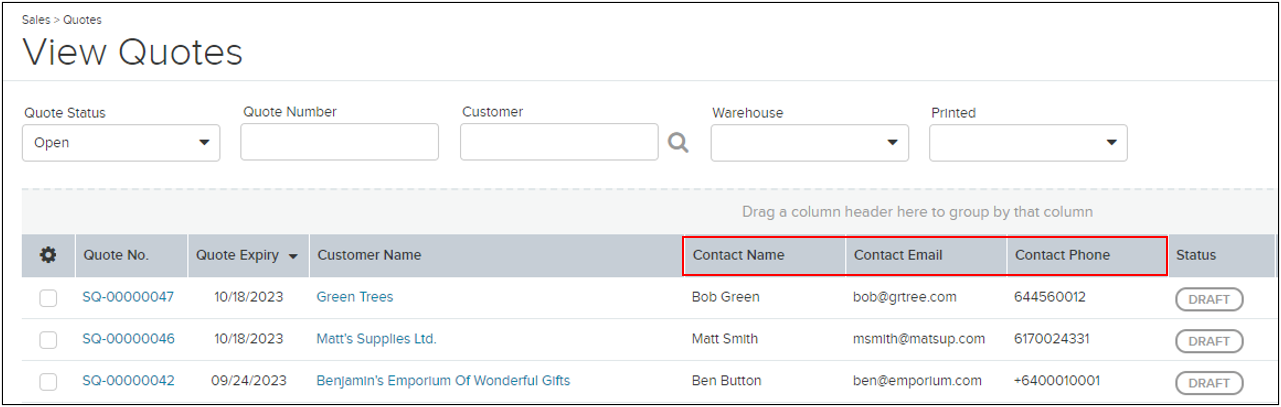Expand the Quote Status dropdown
This screenshot has height=407, width=1281.
pyautogui.click(x=121, y=143)
